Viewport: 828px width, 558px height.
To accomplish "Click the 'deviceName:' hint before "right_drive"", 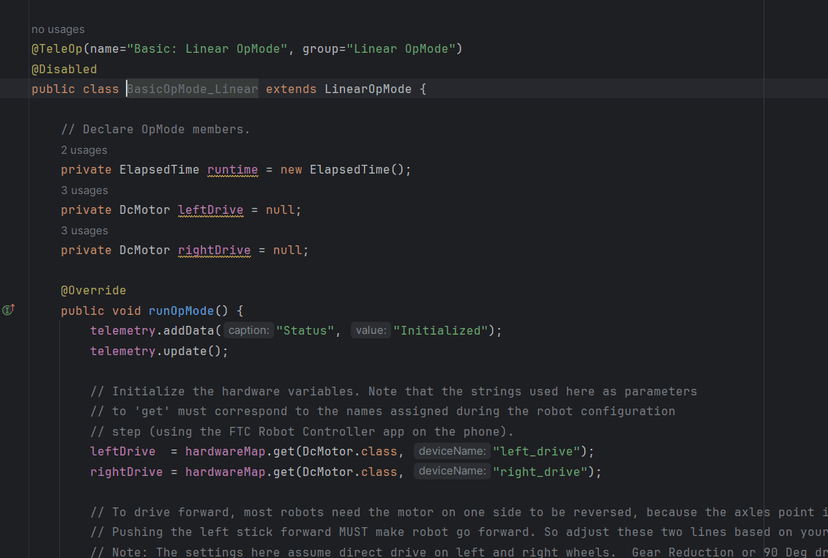I will [x=452, y=471].
